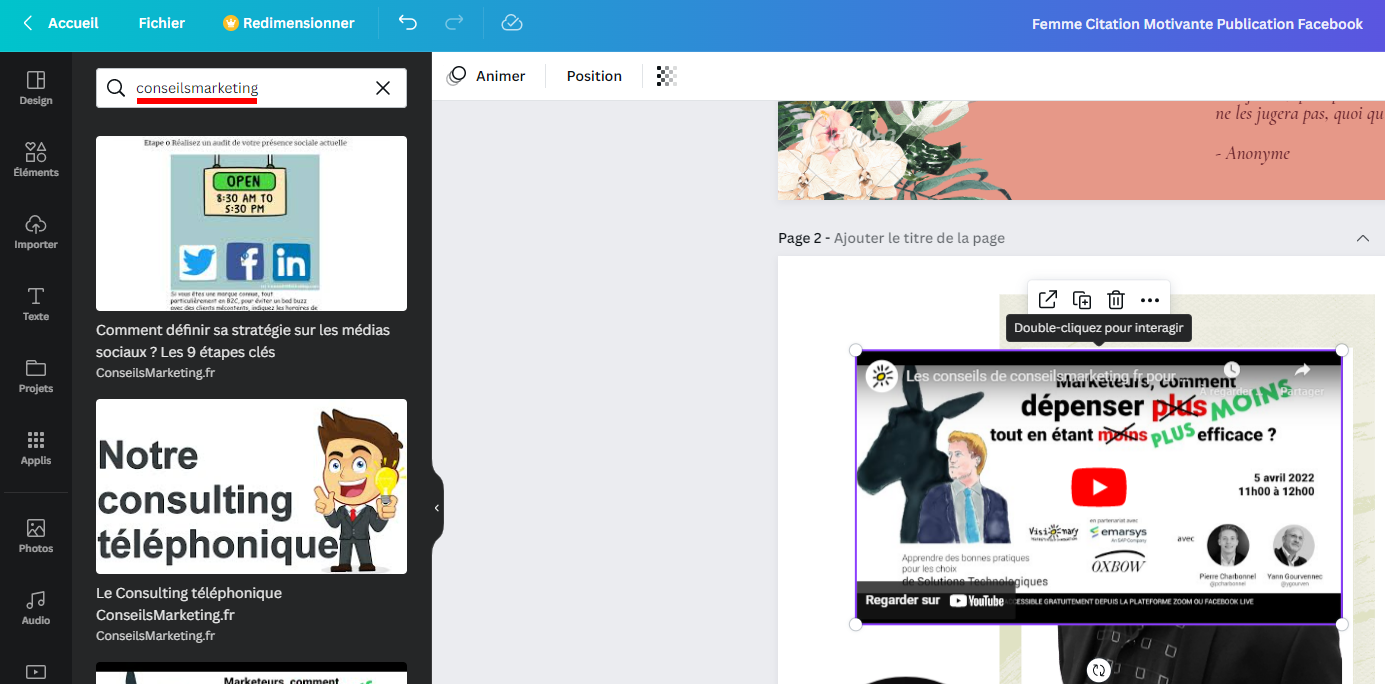This screenshot has width=1385, height=684.
Task: Click the YouTube channel logo on video
Action: 881,375
